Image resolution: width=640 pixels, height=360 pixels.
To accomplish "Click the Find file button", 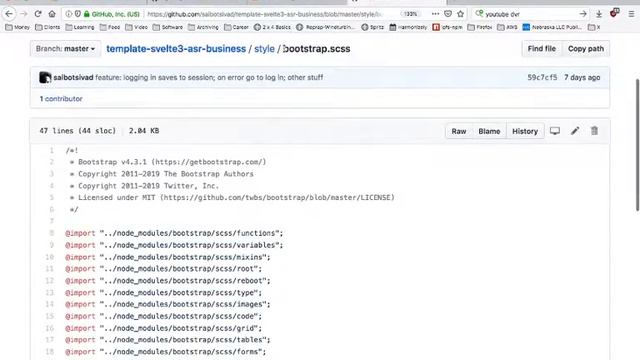I will click(542, 49).
